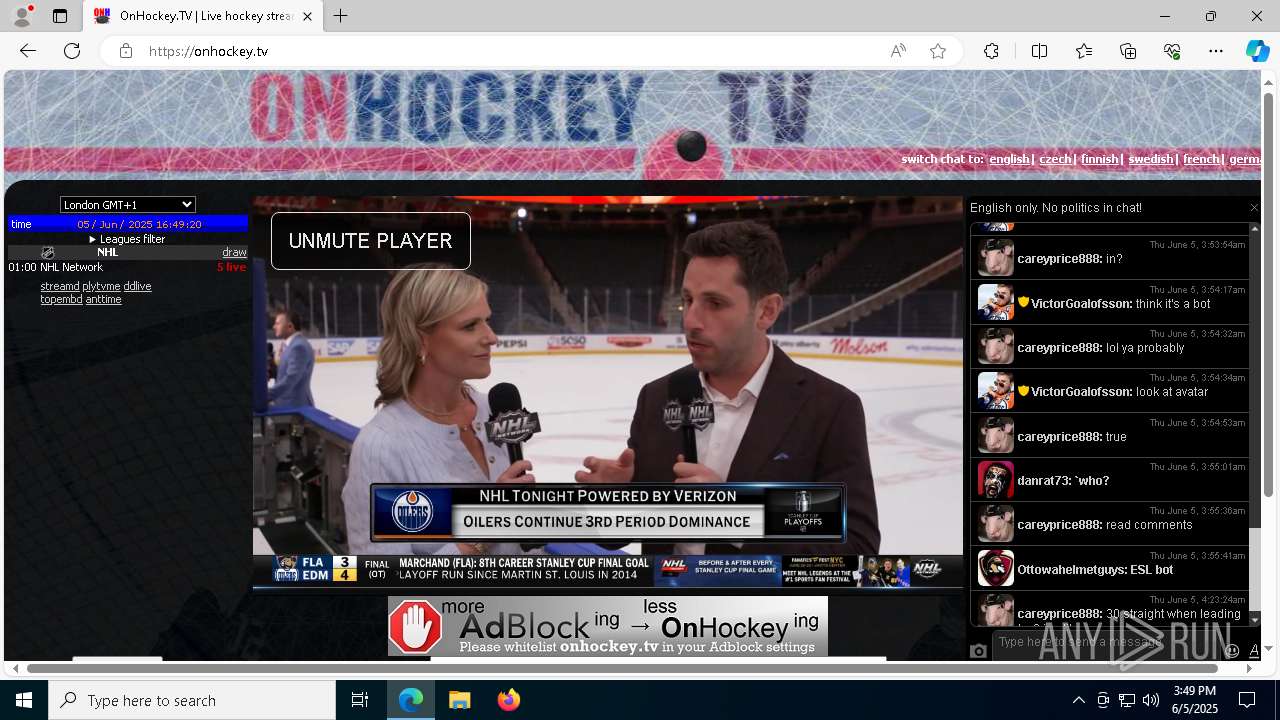Show hidden system tray icons
Image resolution: width=1280 pixels, height=720 pixels.
tap(1078, 700)
